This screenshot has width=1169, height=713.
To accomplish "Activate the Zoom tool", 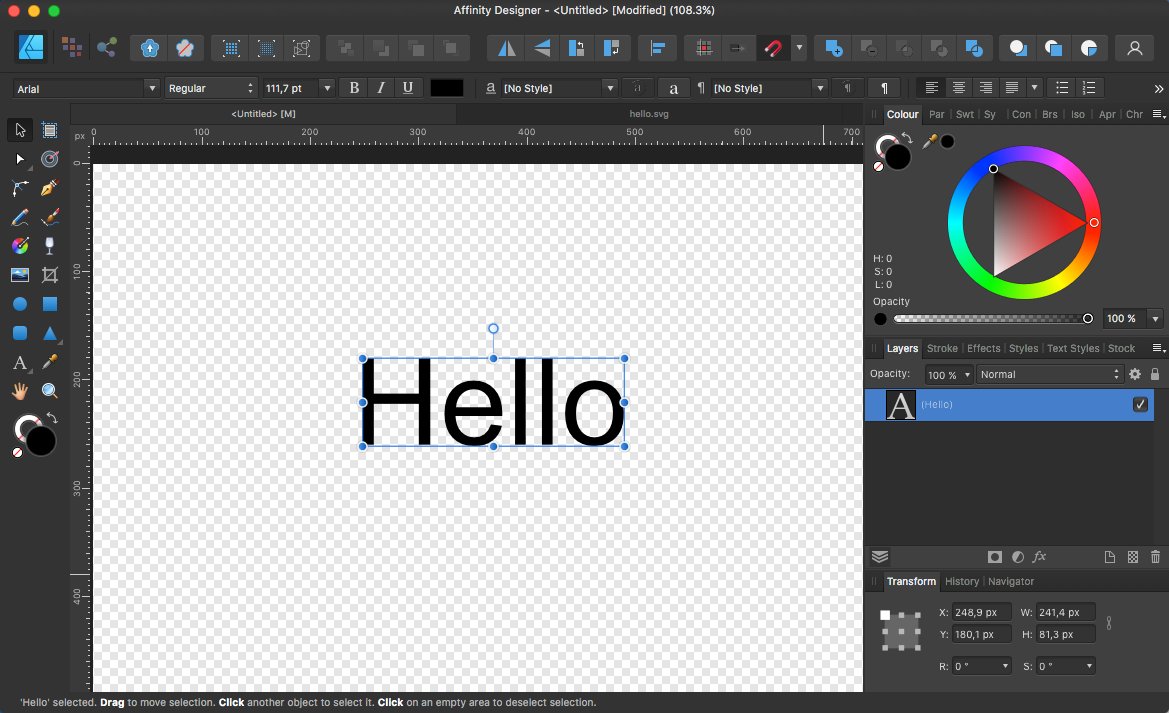I will tap(49, 390).
